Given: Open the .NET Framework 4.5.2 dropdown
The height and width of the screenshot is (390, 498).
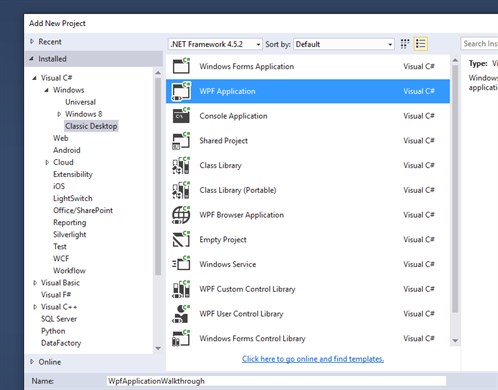Looking at the screenshot, I should coord(215,44).
